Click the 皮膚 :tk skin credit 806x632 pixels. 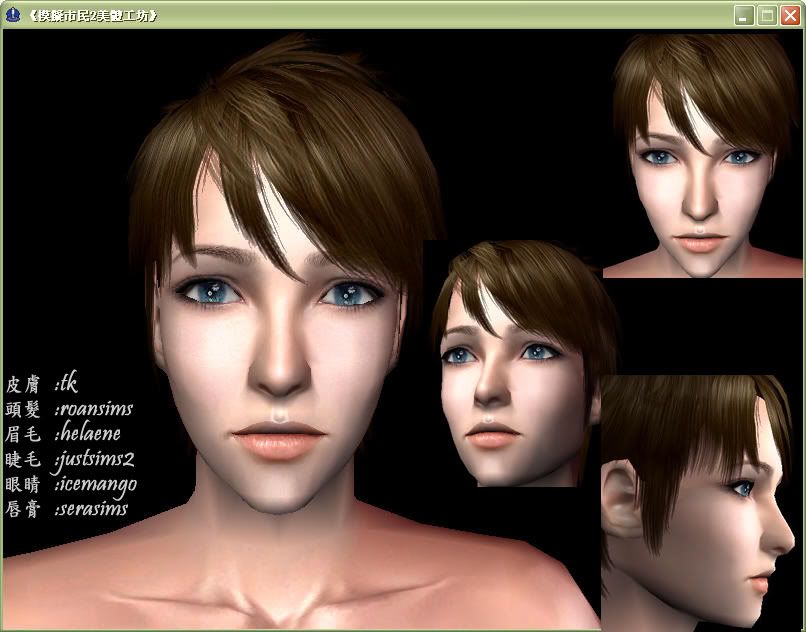coord(42,383)
